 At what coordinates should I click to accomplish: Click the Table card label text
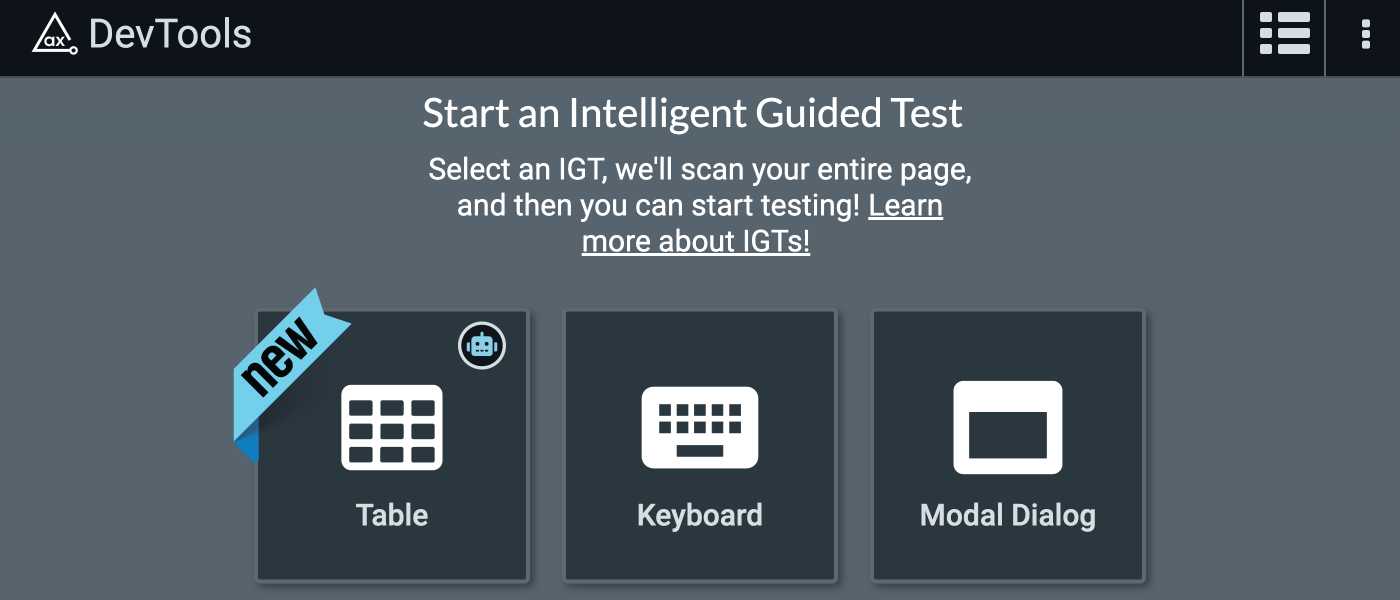pos(392,515)
